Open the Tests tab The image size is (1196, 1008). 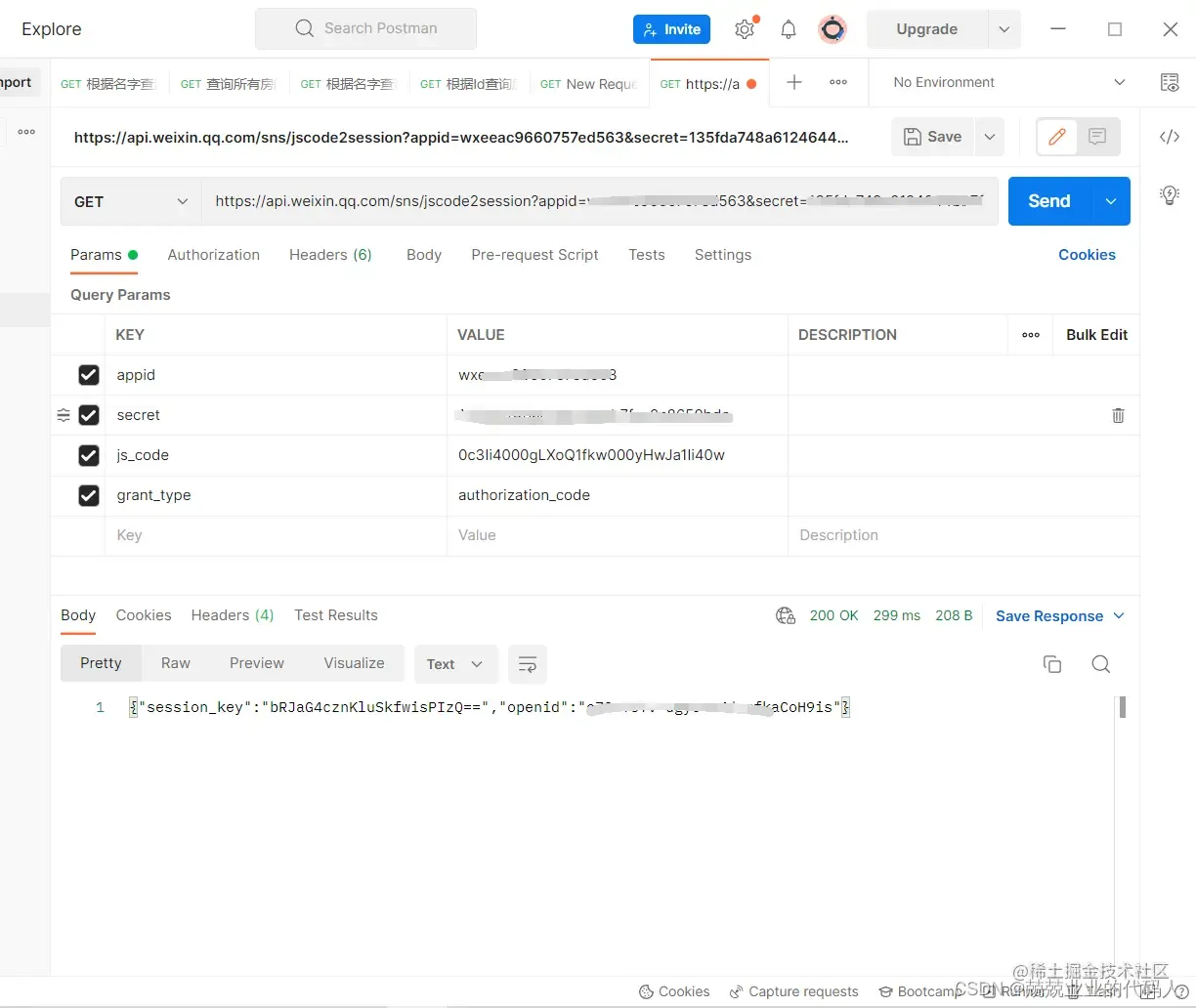(x=647, y=255)
